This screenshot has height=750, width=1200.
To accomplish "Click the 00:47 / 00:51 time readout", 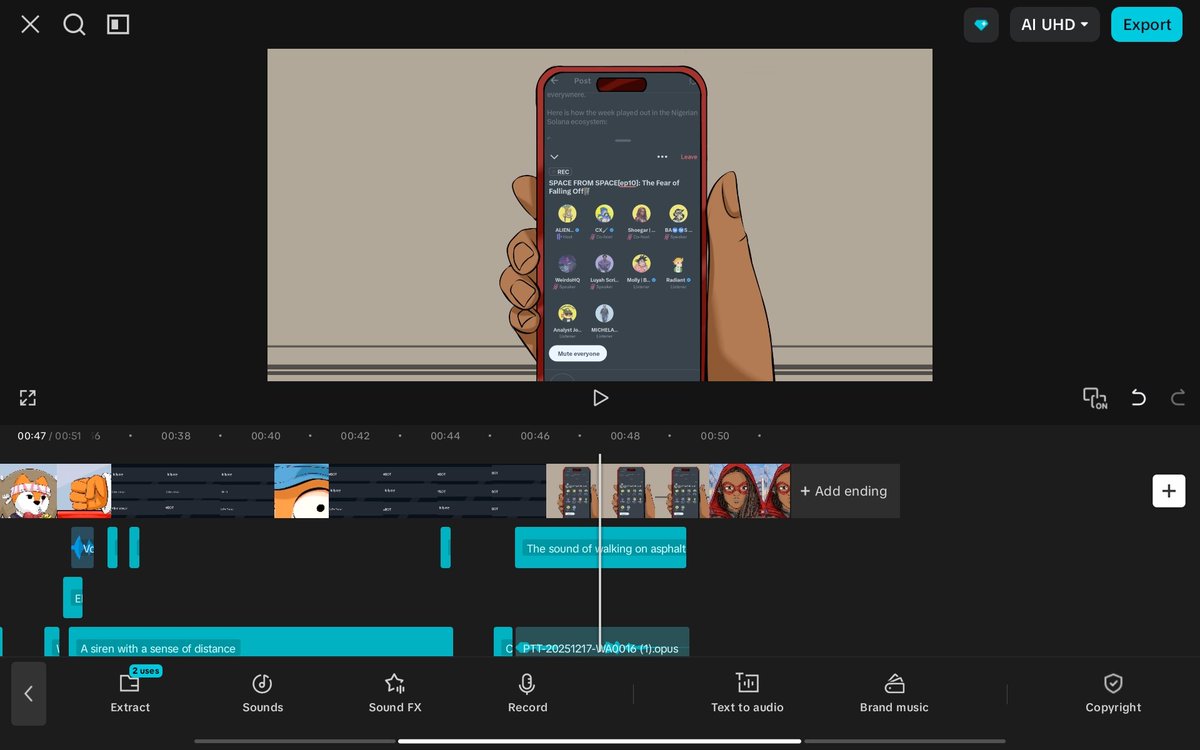I will 49,436.
